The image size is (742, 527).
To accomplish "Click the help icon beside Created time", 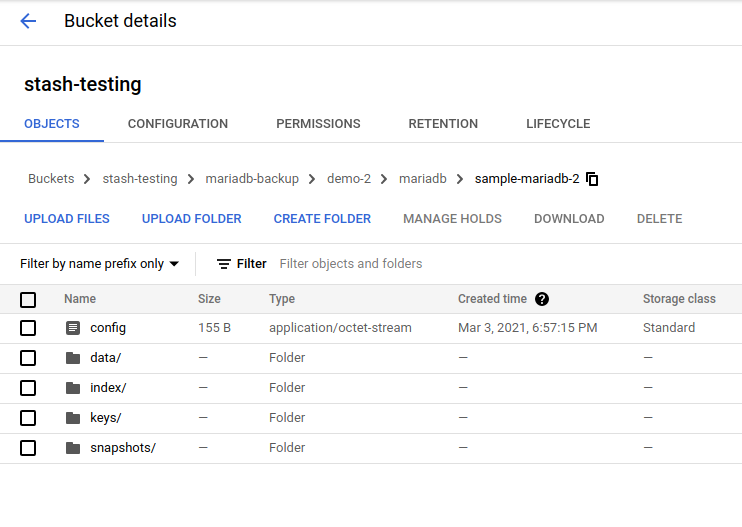I will tap(542, 299).
